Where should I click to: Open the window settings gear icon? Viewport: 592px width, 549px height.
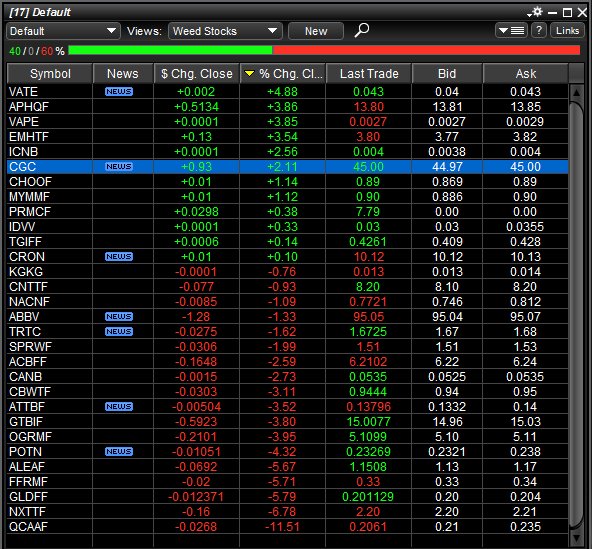(535, 12)
